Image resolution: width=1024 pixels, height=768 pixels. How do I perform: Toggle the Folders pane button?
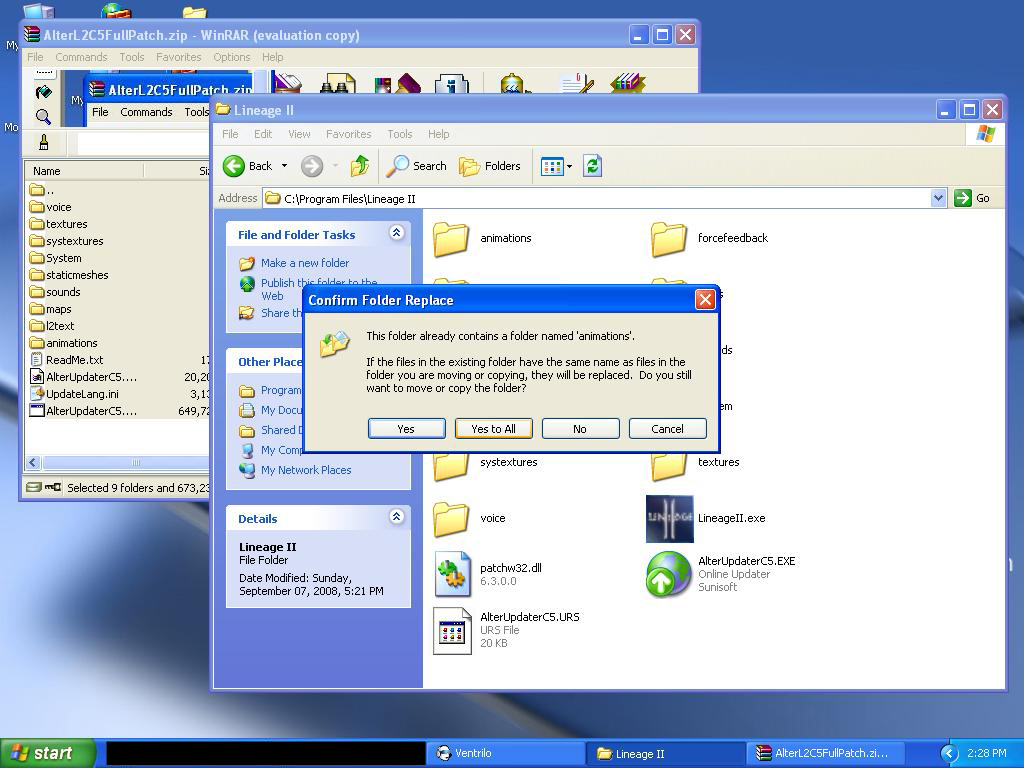tap(490, 166)
